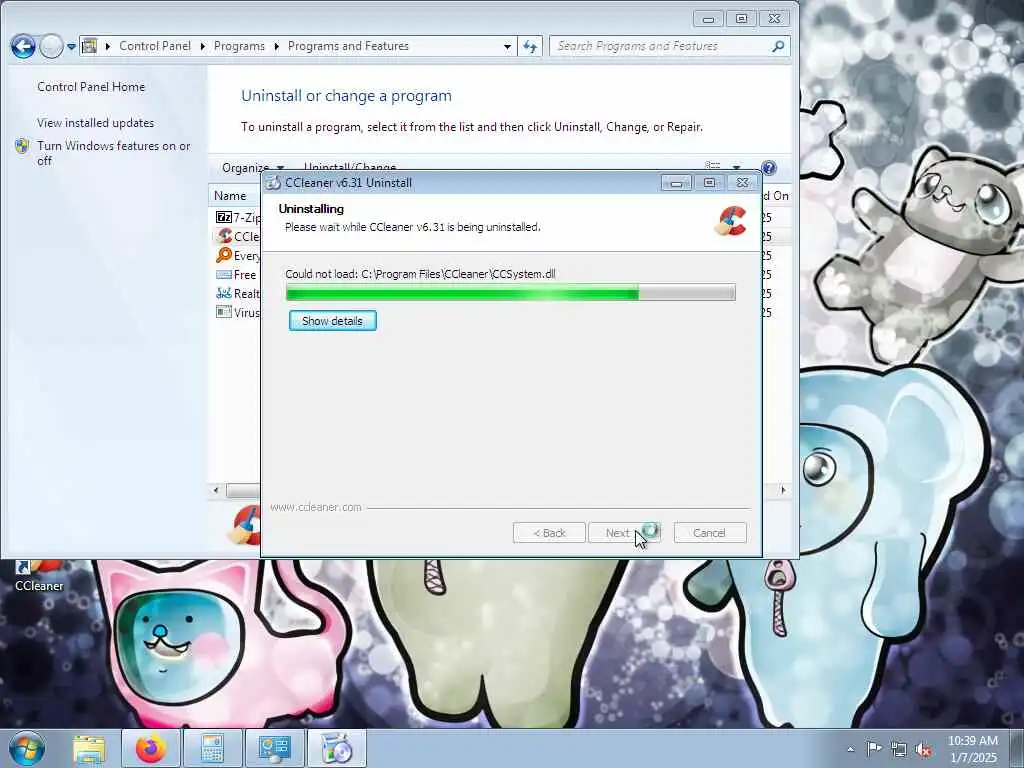The height and width of the screenshot is (768, 1024).
Task: Expand arrow after Programs breadcrumb
Action: tap(276, 46)
